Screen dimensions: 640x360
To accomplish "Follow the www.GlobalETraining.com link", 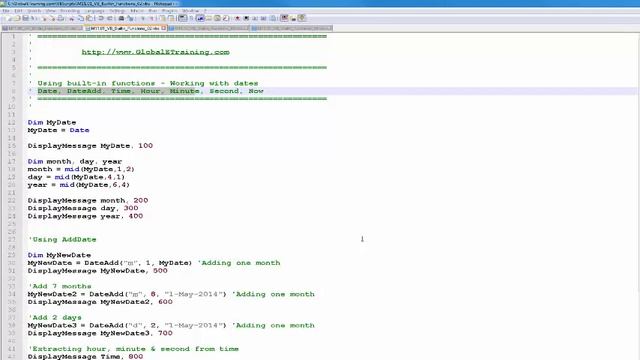I will coord(156,52).
